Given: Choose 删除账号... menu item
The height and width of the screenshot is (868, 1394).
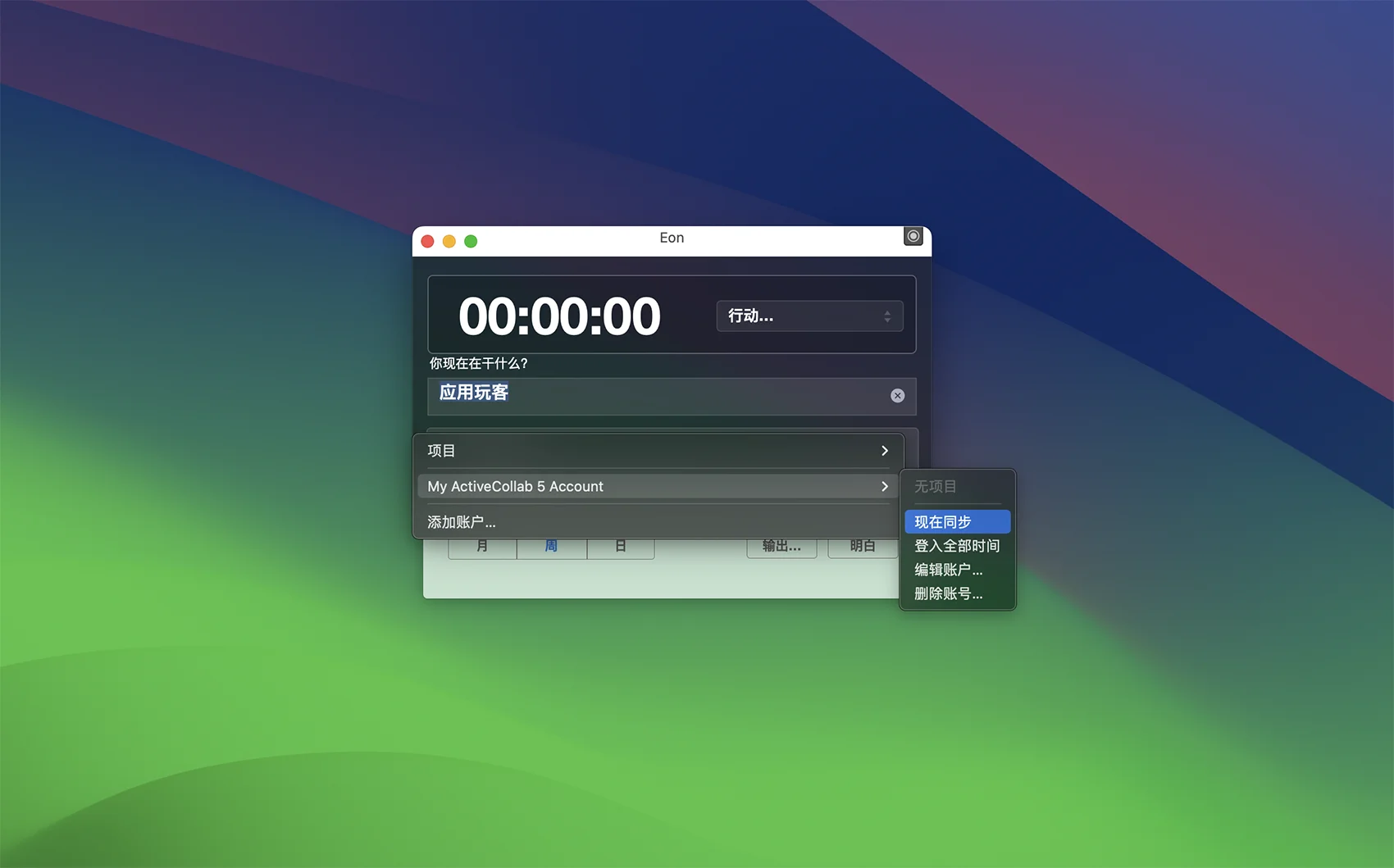Looking at the screenshot, I should tap(957, 593).
